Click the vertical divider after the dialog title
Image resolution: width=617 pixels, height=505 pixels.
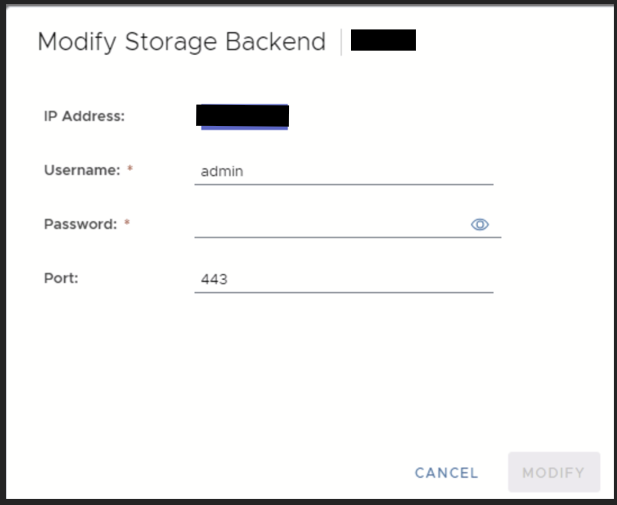point(341,42)
